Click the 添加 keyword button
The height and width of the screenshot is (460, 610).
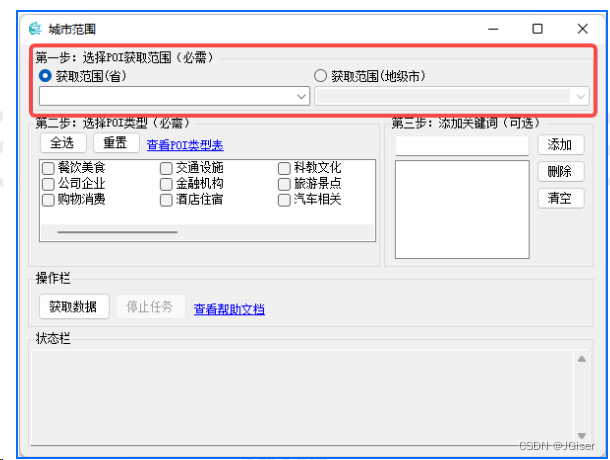(561, 145)
